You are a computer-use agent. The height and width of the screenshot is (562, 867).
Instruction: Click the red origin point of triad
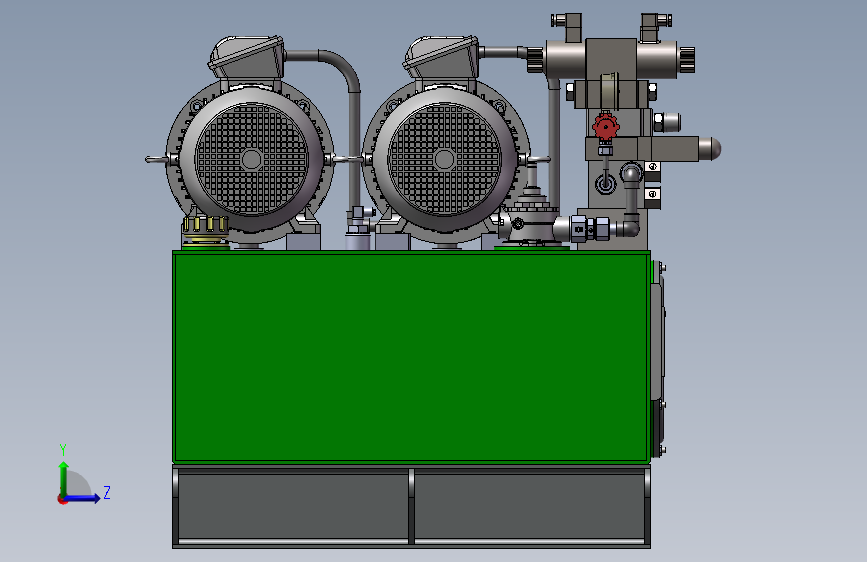click(x=62, y=499)
